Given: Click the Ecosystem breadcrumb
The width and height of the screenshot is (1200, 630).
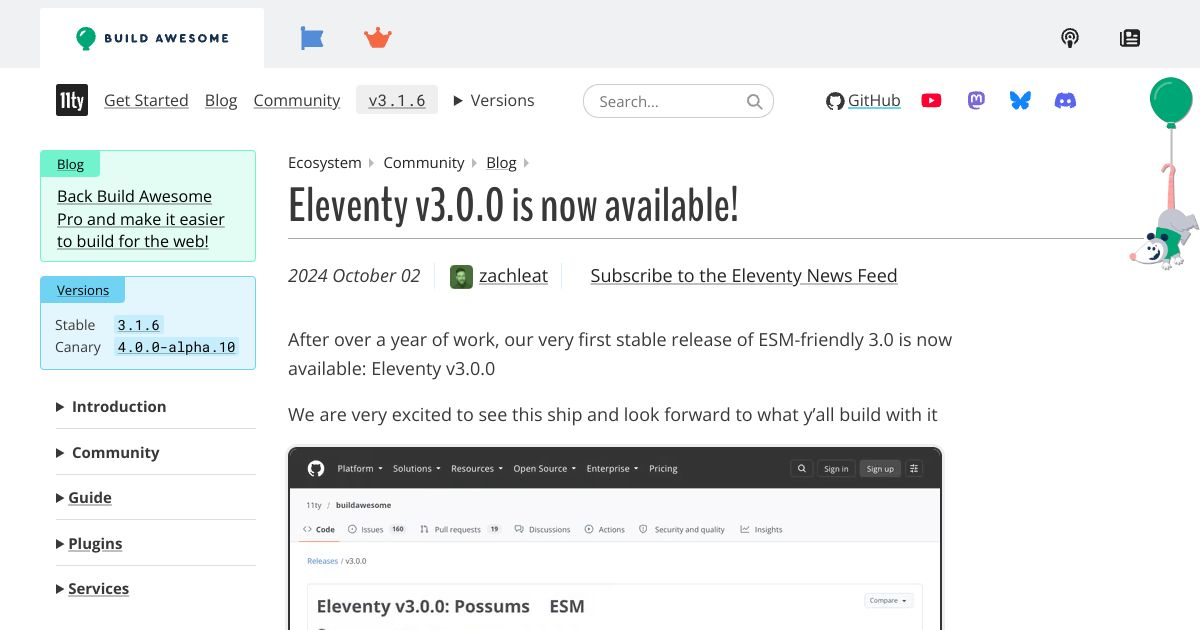Looking at the screenshot, I should [325, 162].
